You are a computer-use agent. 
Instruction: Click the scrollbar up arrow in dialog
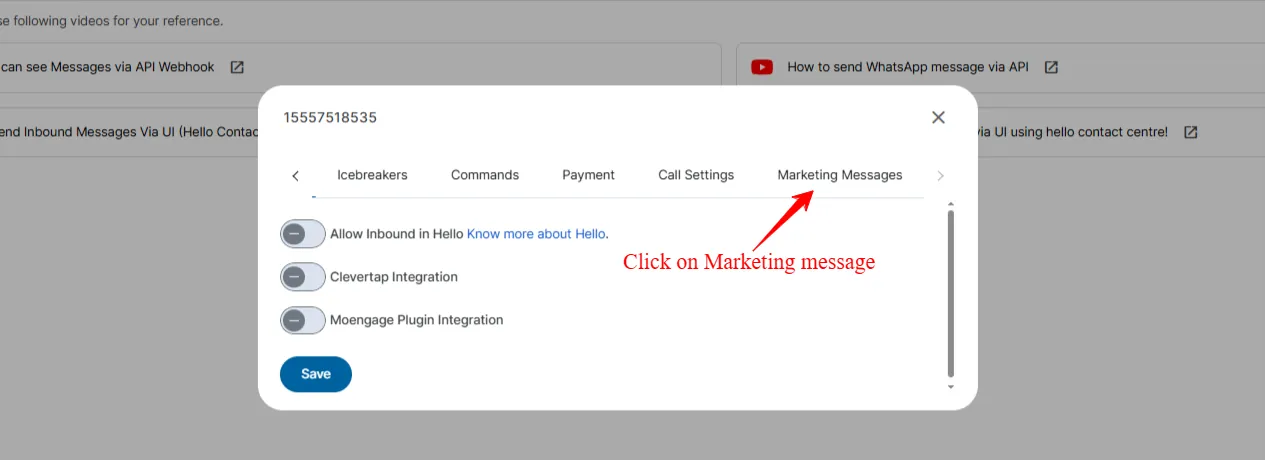[x=950, y=204]
